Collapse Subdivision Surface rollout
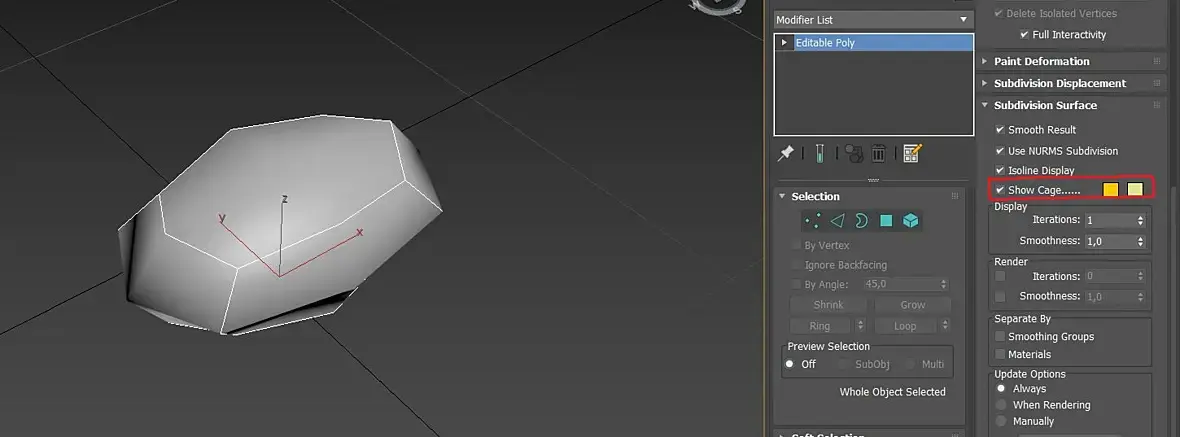Viewport: 1180px width, 437px height. 985,105
